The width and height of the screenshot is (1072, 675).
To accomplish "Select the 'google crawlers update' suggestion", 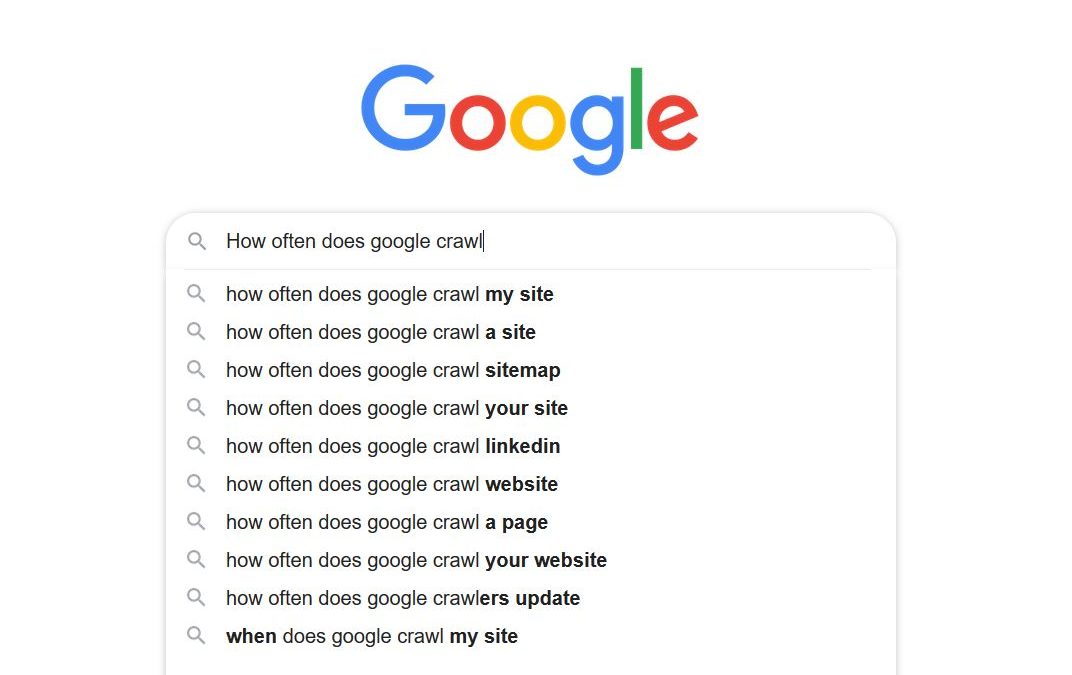I will (403, 598).
